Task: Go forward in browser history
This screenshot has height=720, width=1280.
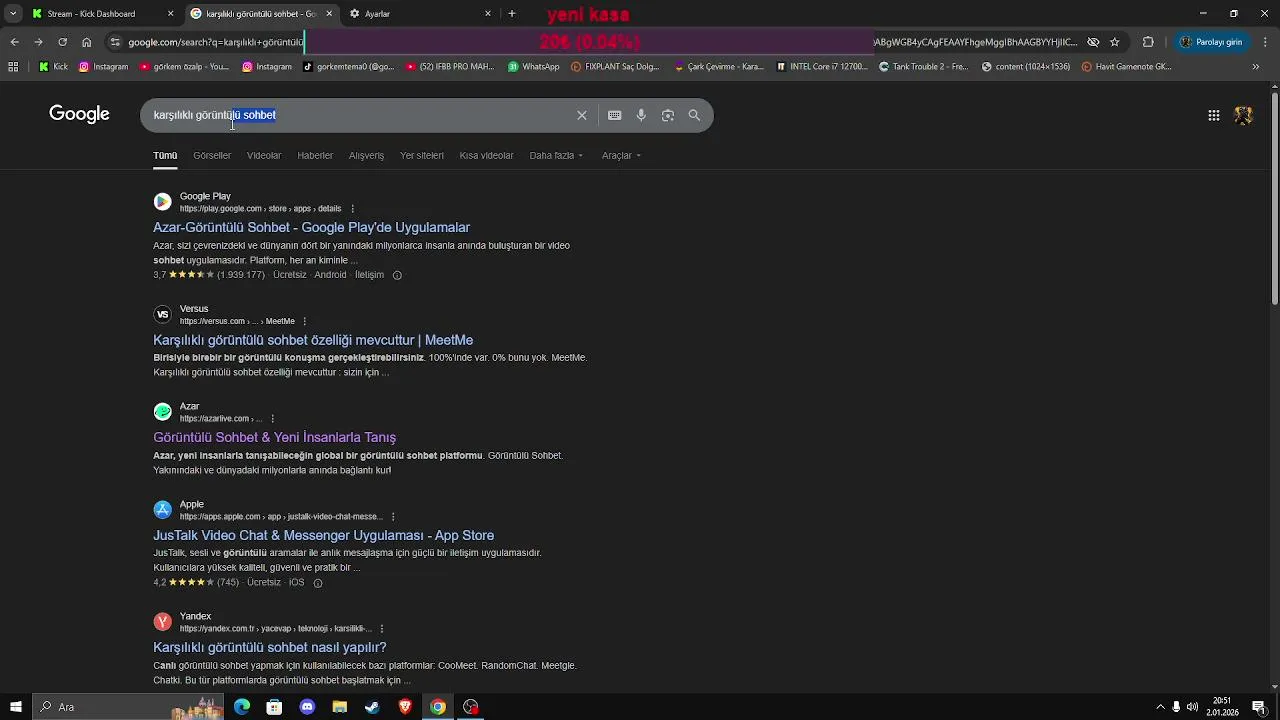Action: (38, 42)
